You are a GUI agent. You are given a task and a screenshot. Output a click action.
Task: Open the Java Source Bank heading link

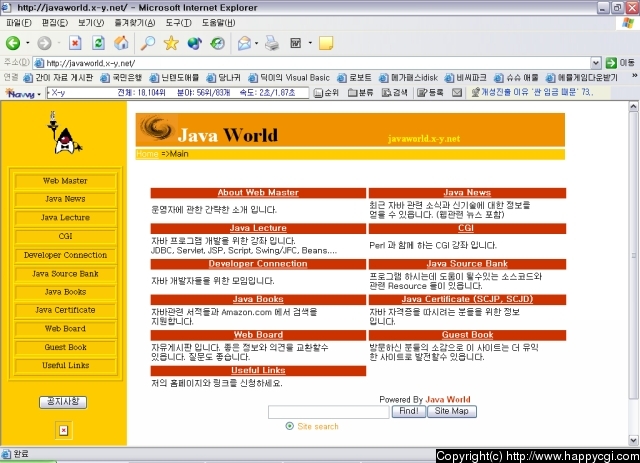467,264
